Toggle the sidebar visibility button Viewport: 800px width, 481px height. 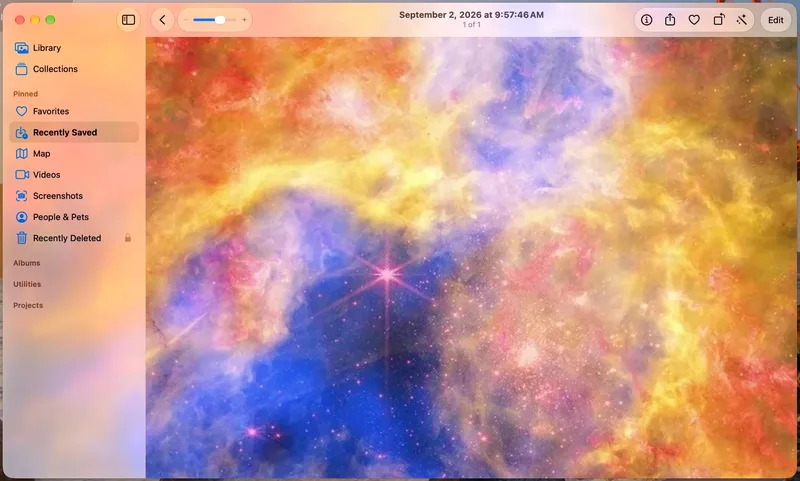tap(128, 20)
